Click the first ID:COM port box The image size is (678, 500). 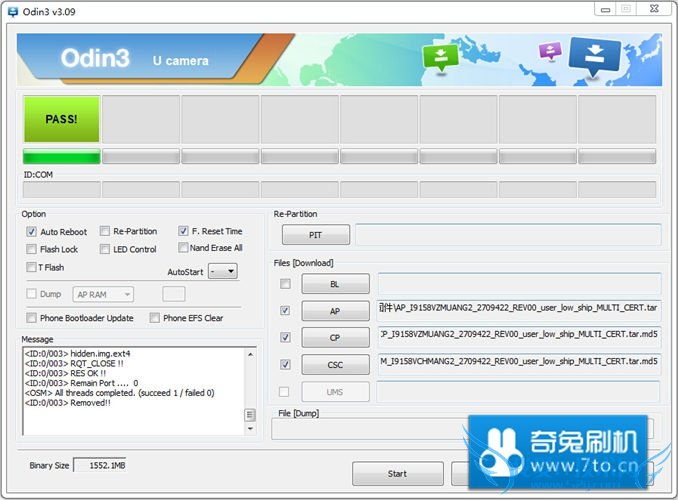[61, 189]
